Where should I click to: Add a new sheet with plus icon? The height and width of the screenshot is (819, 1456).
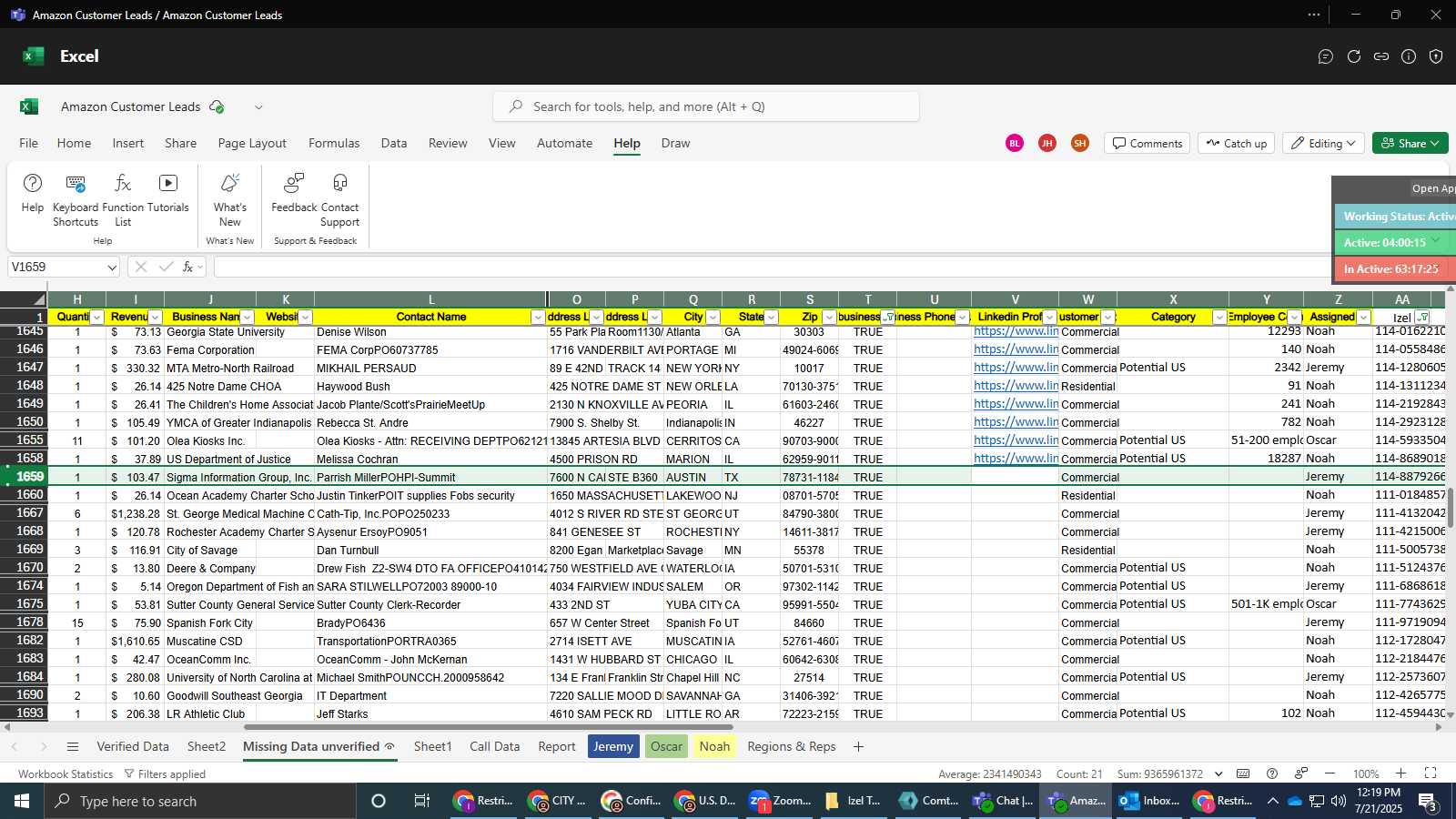(x=858, y=746)
